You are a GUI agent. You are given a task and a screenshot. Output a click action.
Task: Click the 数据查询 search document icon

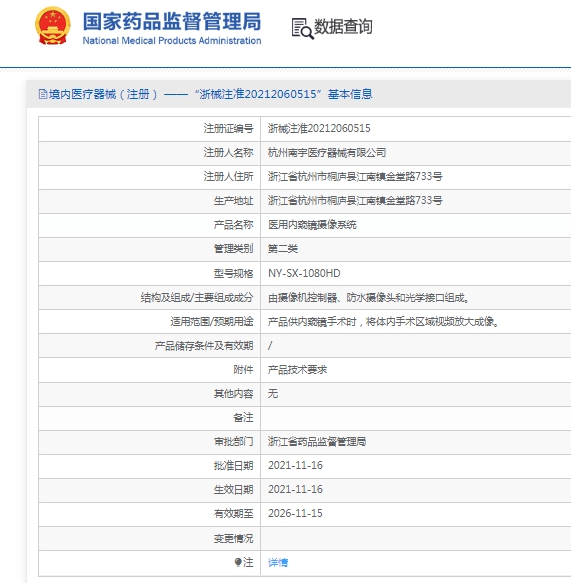302,28
